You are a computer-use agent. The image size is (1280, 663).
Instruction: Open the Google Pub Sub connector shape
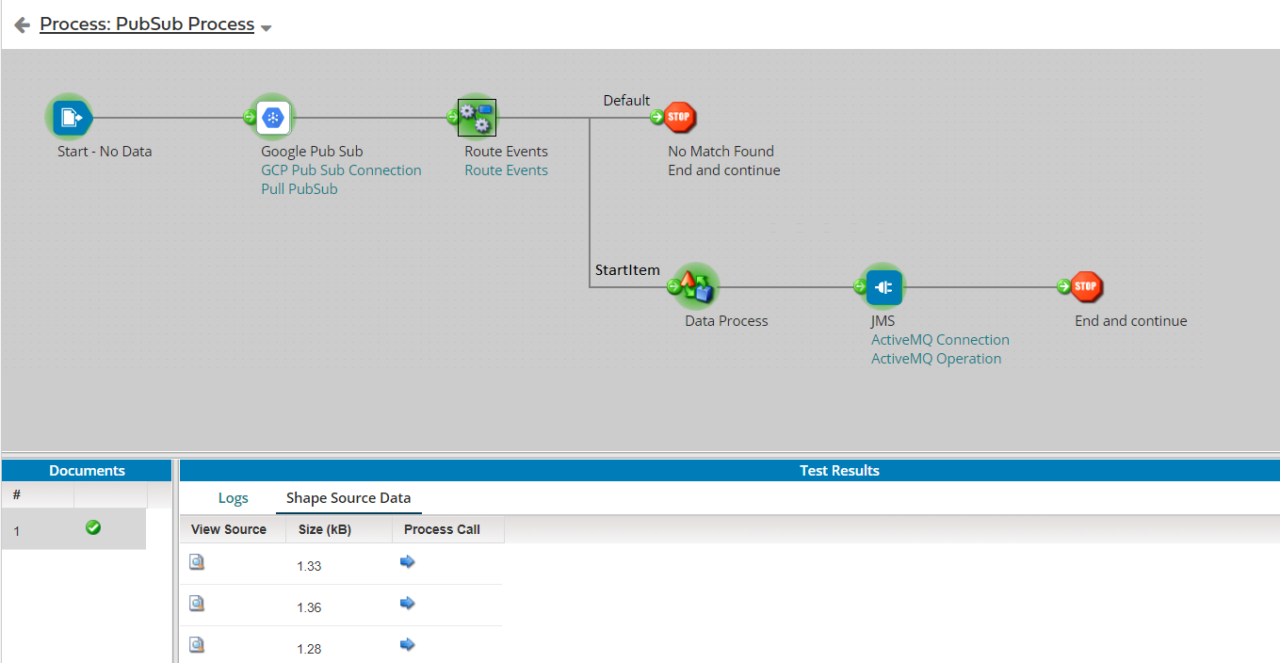coord(272,116)
